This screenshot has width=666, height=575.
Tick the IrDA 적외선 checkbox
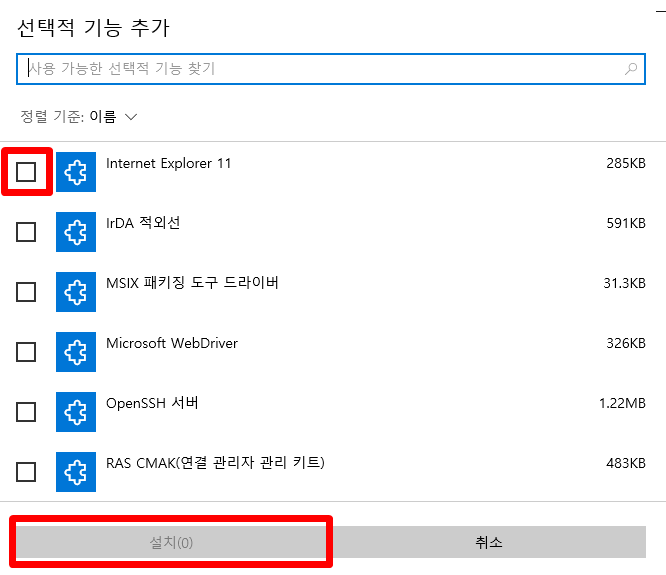[26, 232]
